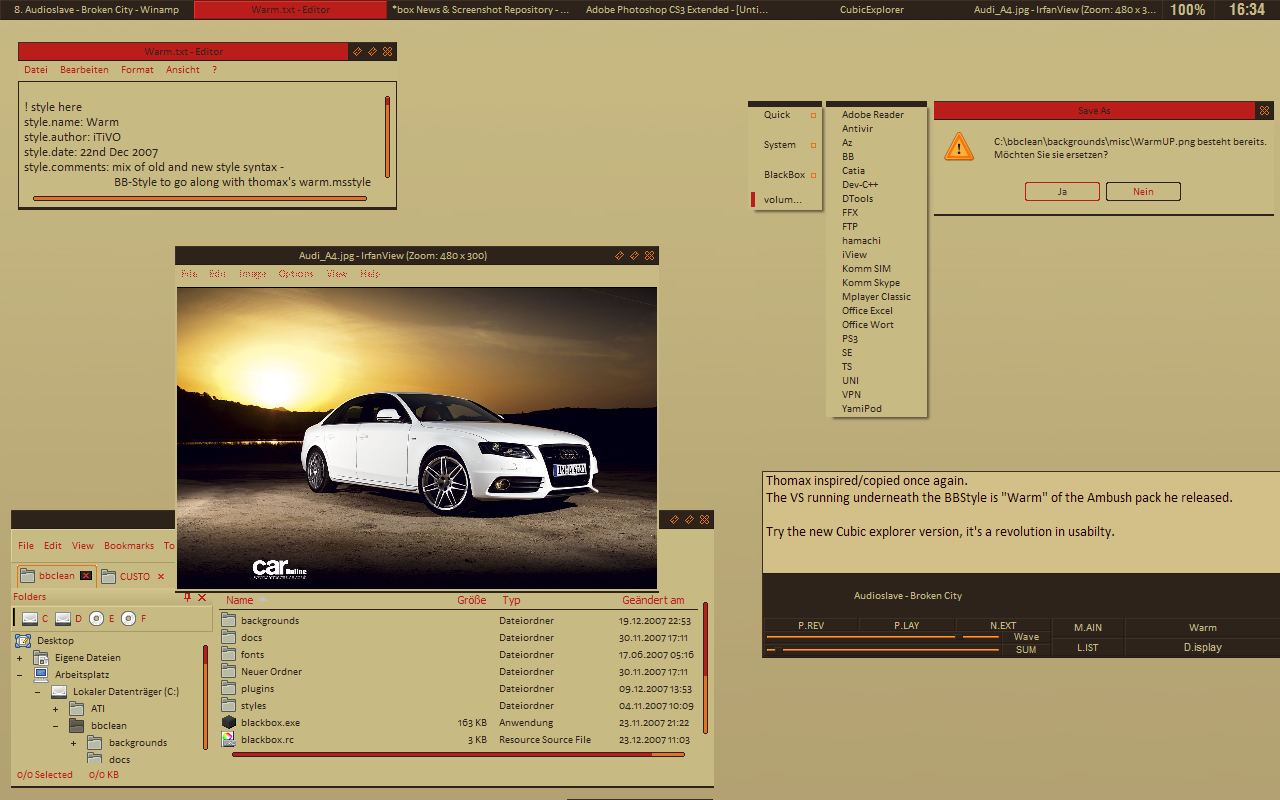Click the D.isplay button in player
1280x800 pixels.
point(1203,648)
